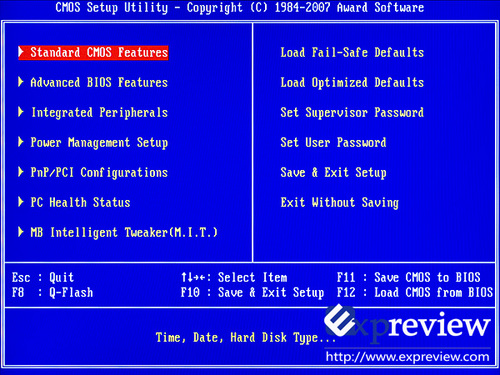
Task: Click arrow beside MB Intelligent Tweaker
Action: [x=21, y=232]
